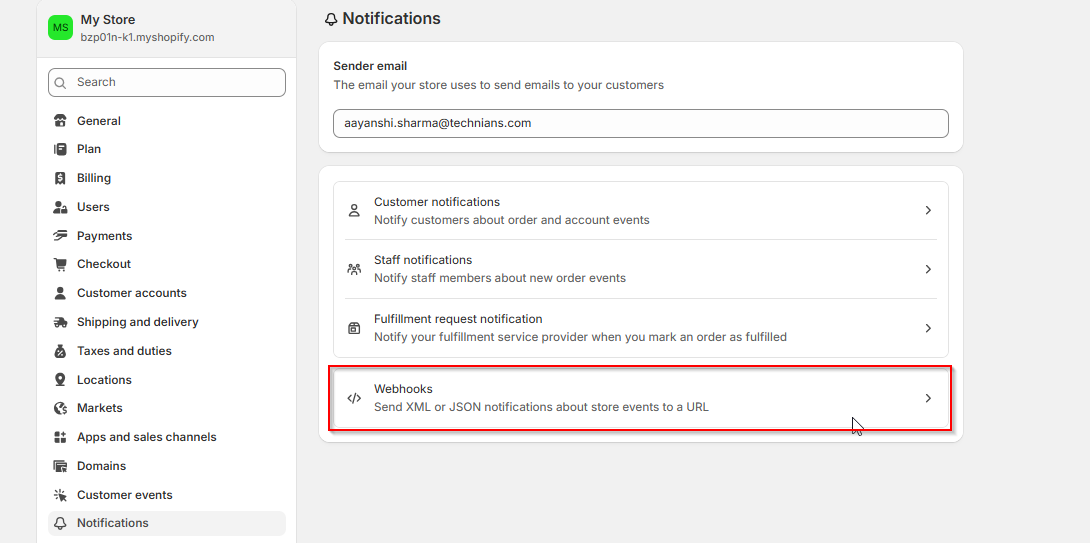
Task: Click into the Sender email field
Action: point(640,123)
